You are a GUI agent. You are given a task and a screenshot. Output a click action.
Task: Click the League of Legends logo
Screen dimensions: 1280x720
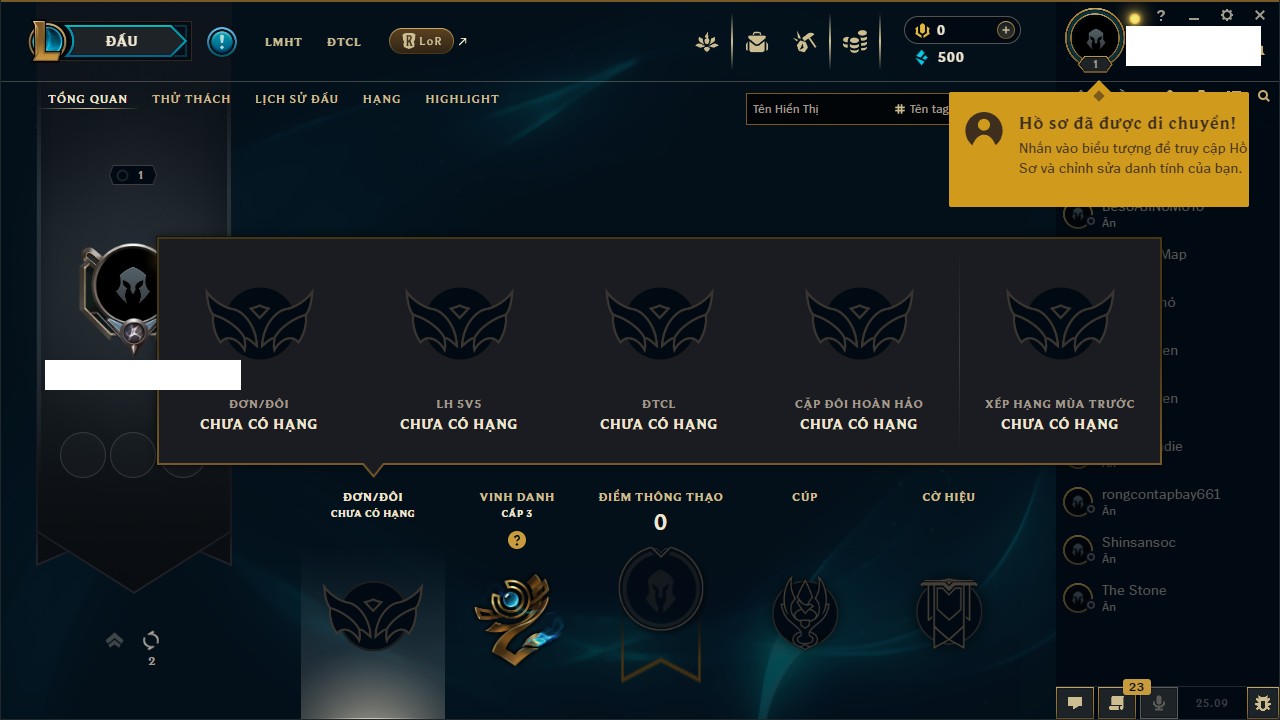click(48, 41)
